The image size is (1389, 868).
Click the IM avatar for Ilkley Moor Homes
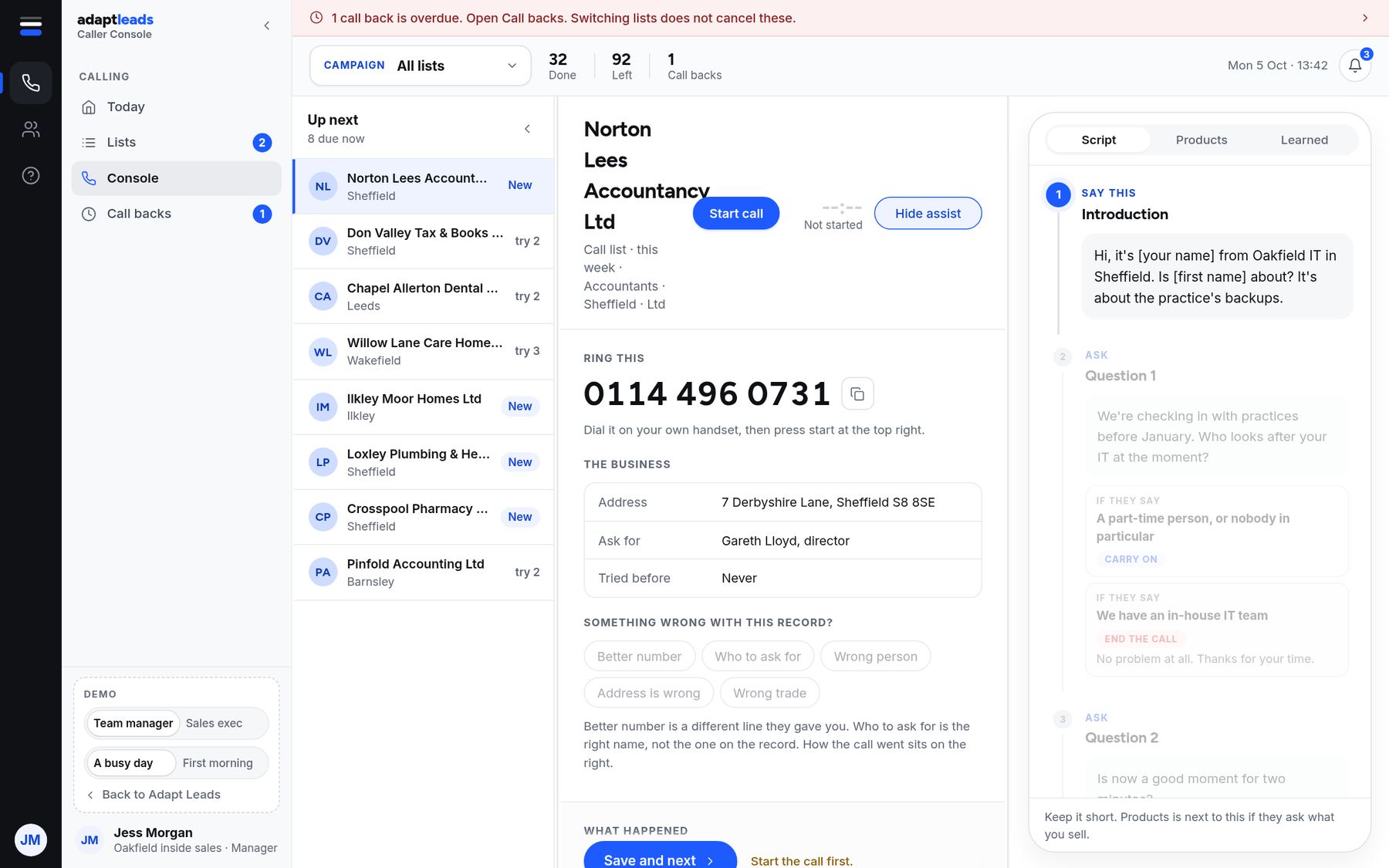(x=323, y=407)
